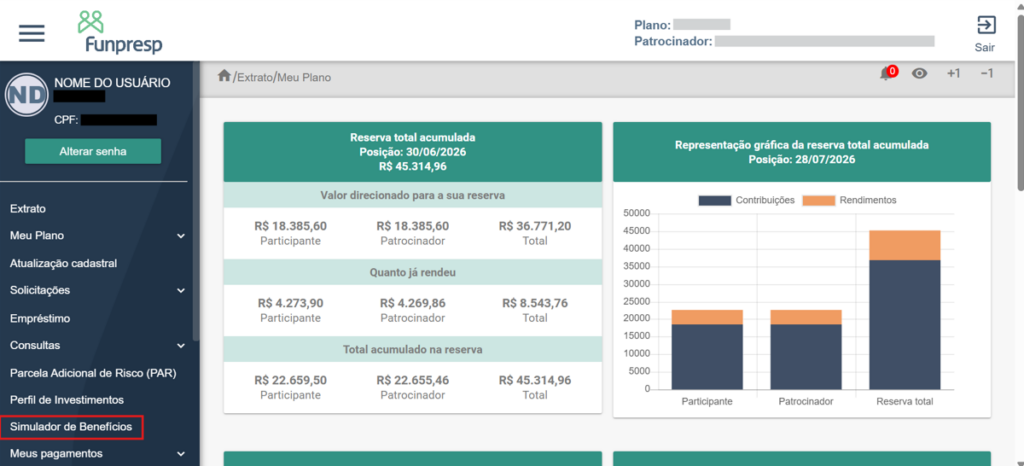The height and width of the screenshot is (466, 1024).
Task: Click the Alterar senha button
Action: pos(93,151)
